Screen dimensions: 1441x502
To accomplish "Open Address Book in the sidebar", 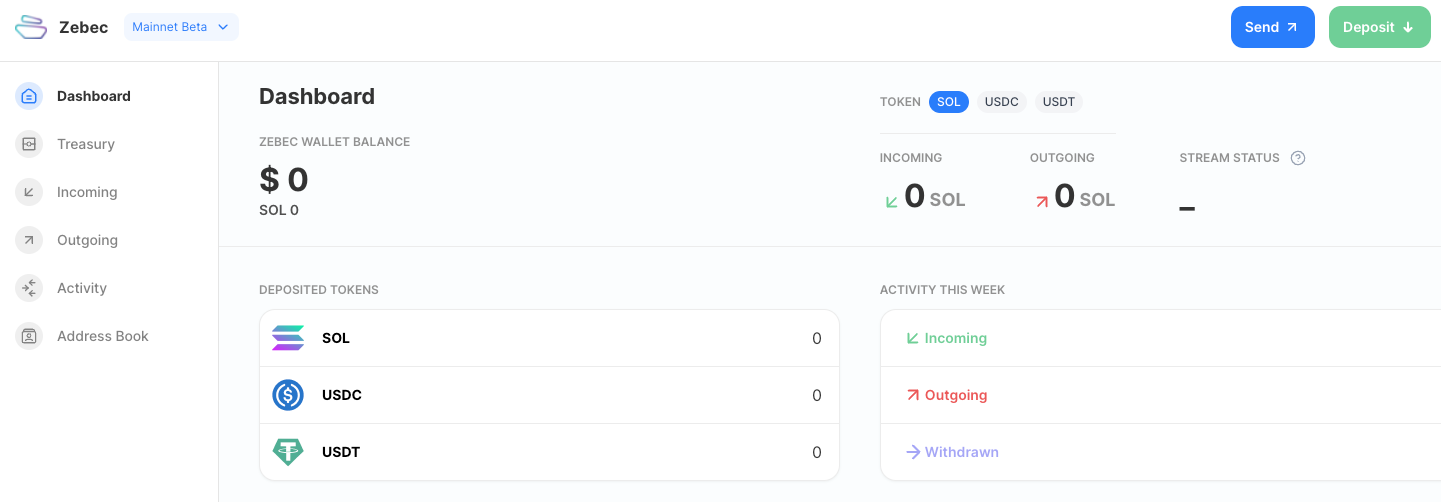I will tap(103, 336).
